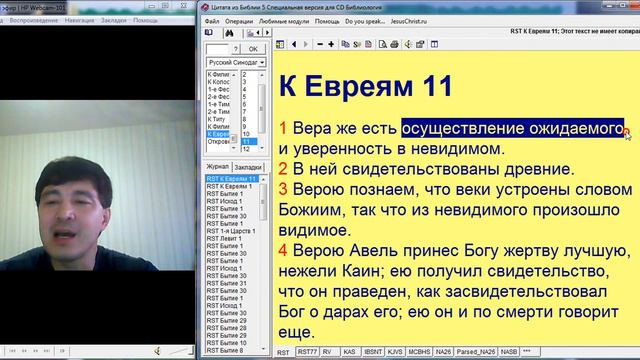
Task: Click the volume icon in webcam player
Action: point(158,351)
